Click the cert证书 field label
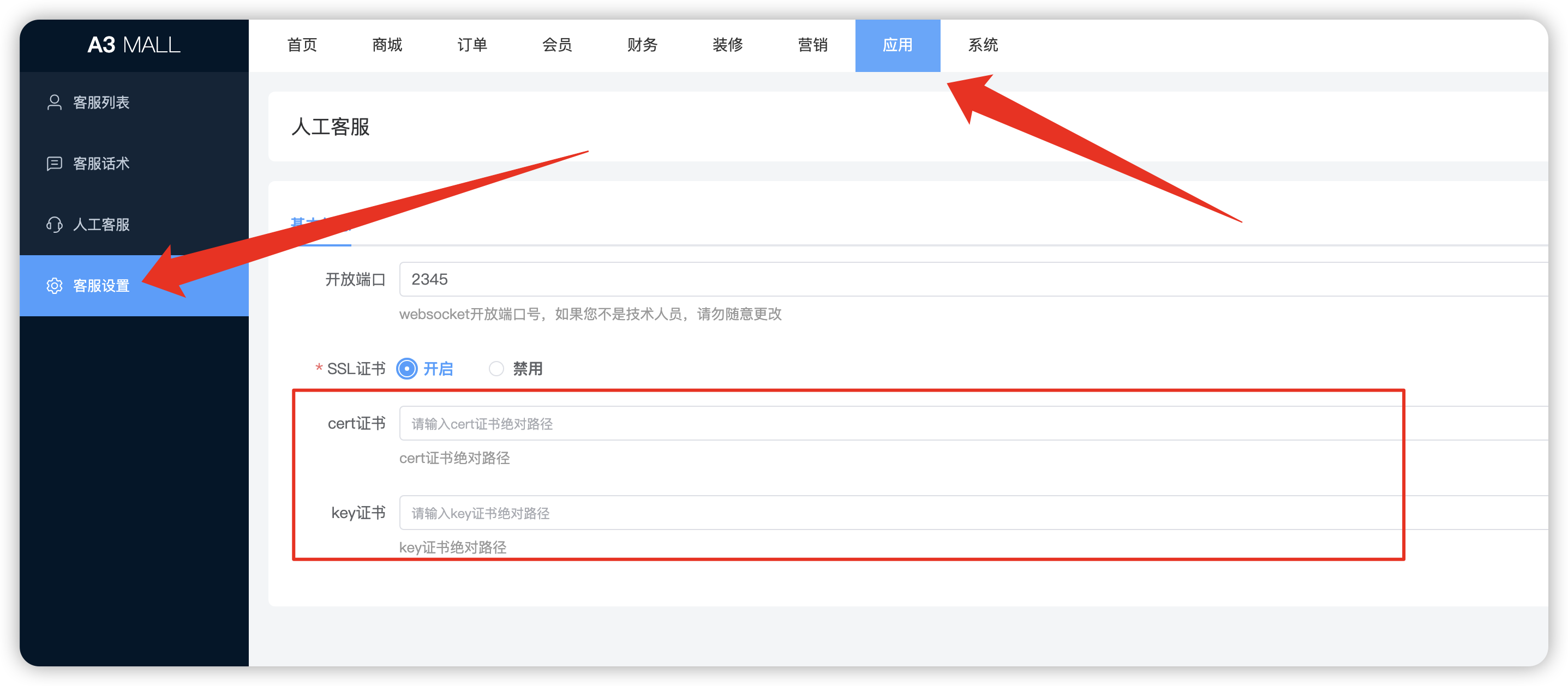This screenshot has width=1568, height=686. coord(357,423)
